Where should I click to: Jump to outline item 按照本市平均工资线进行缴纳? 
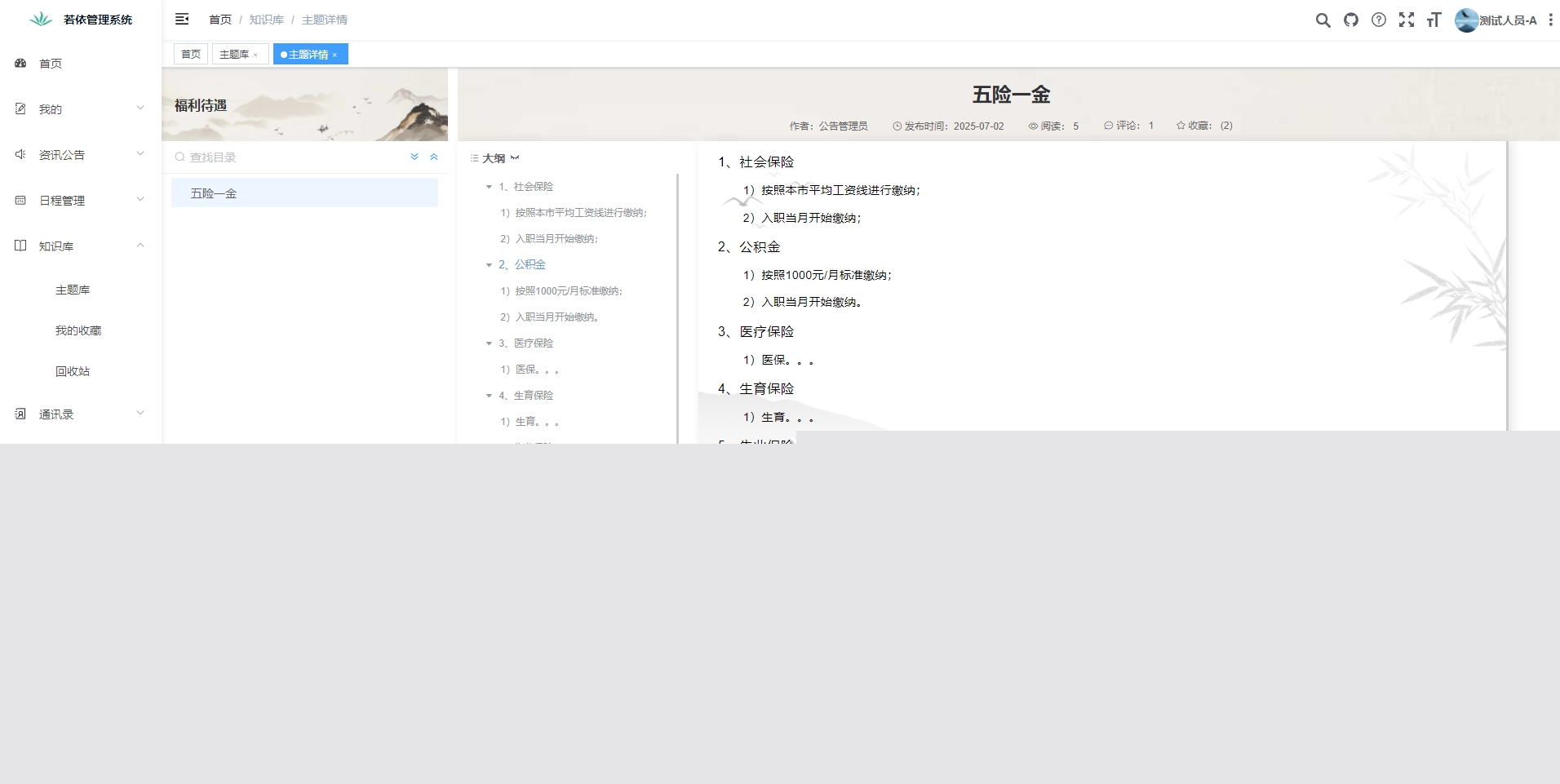[574, 213]
